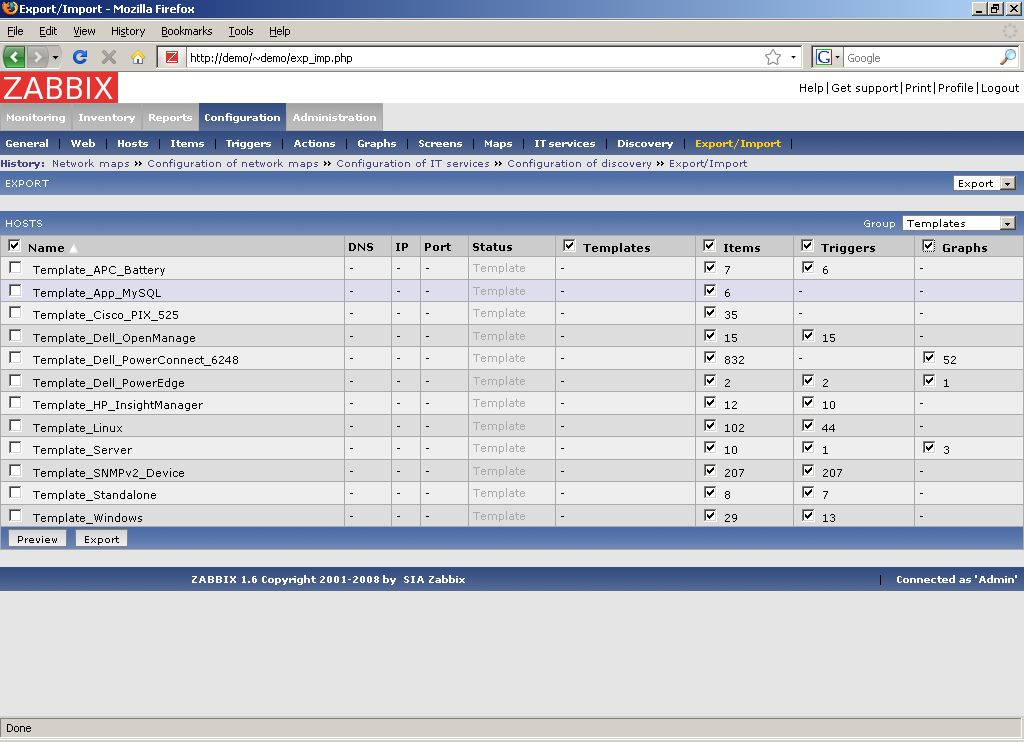Toggle the Templates column header checkbox
The image size is (1024, 742).
pyautogui.click(x=569, y=246)
